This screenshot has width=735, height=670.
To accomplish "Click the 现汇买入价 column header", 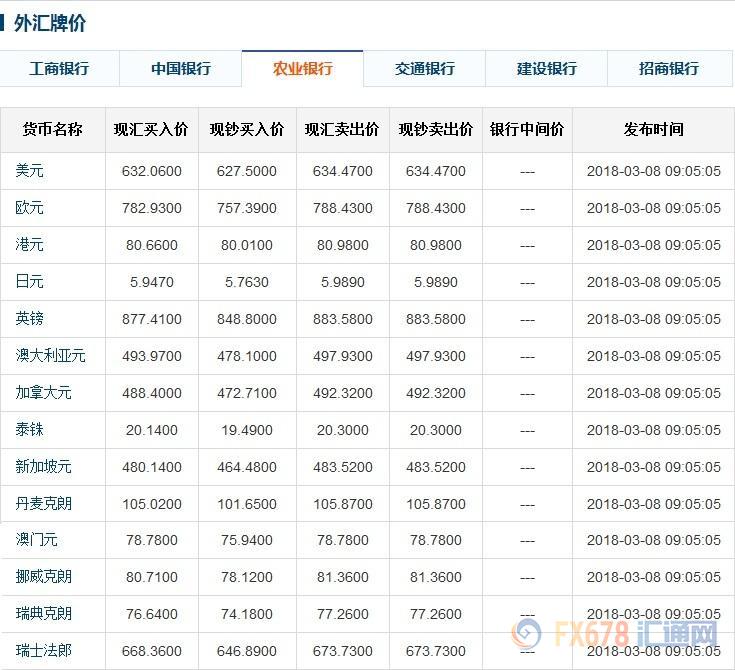I will click(x=151, y=129).
